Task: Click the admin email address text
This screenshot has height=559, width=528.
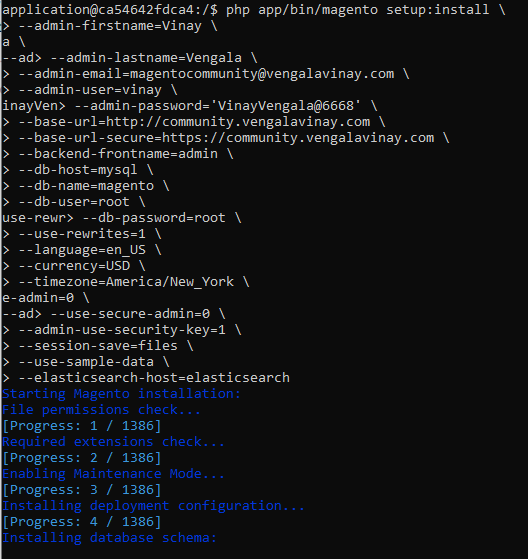Action: click(262, 74)
